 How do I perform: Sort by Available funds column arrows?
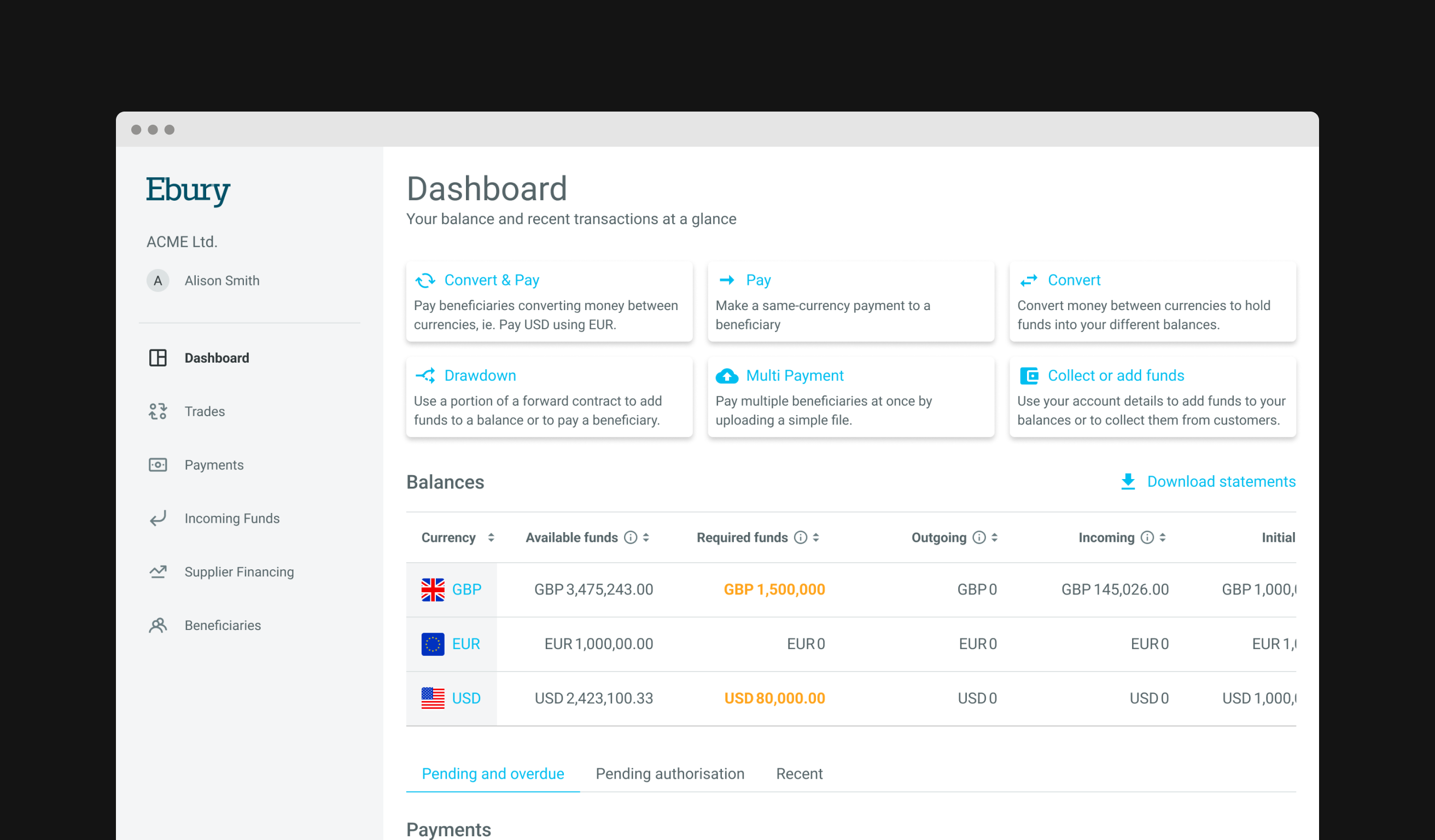tap(646, 537)
